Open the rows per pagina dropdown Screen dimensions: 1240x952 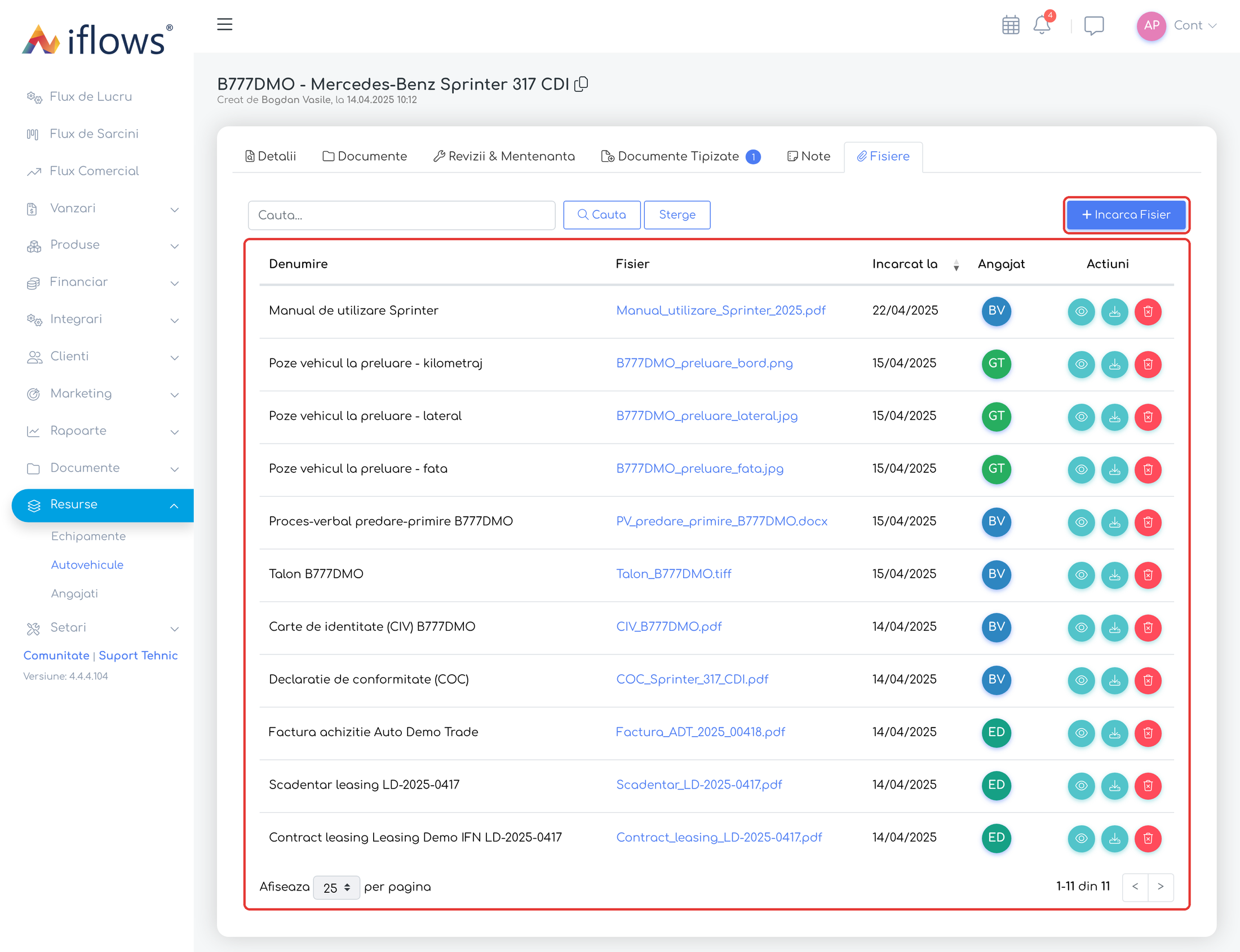(x=336, y=887)
